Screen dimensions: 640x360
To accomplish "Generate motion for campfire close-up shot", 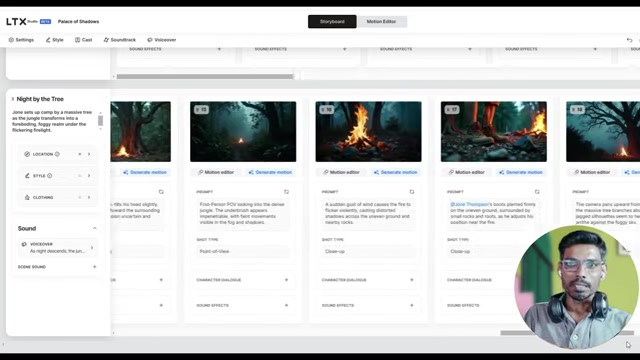I will point(396,172).
